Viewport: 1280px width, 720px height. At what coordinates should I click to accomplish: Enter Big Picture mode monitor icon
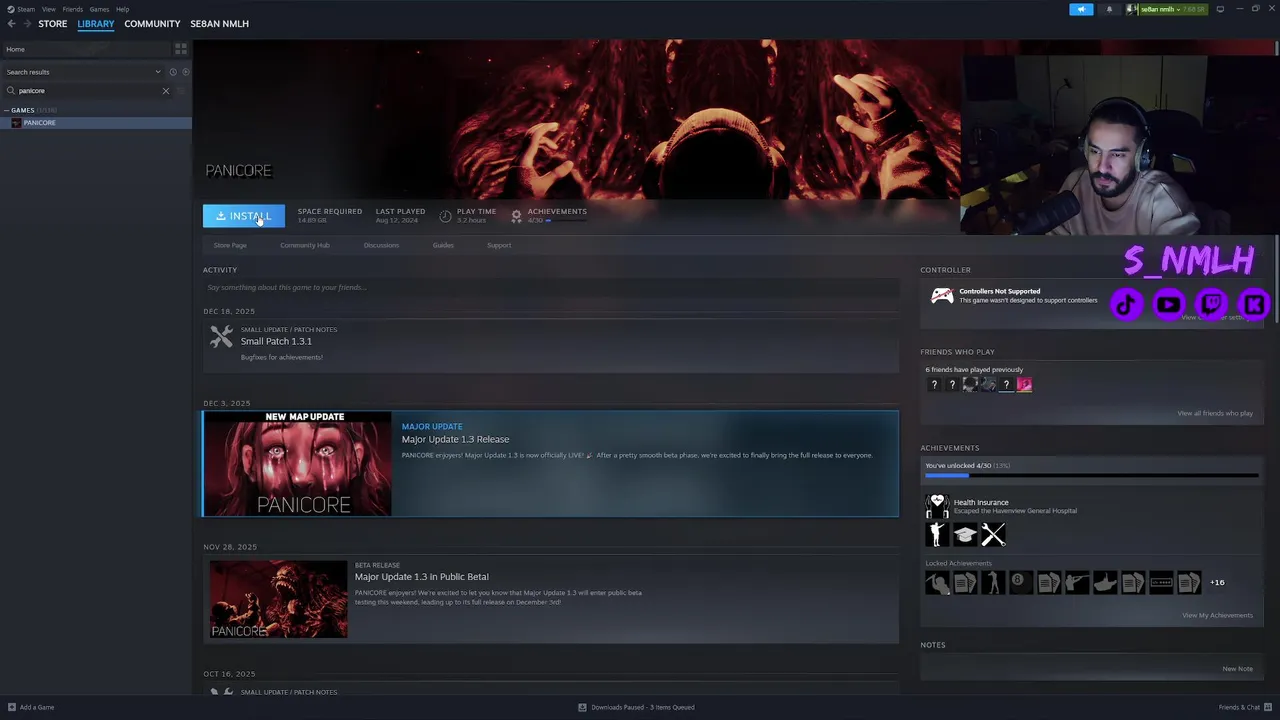pyautogui.click(x=1220, y=9)
